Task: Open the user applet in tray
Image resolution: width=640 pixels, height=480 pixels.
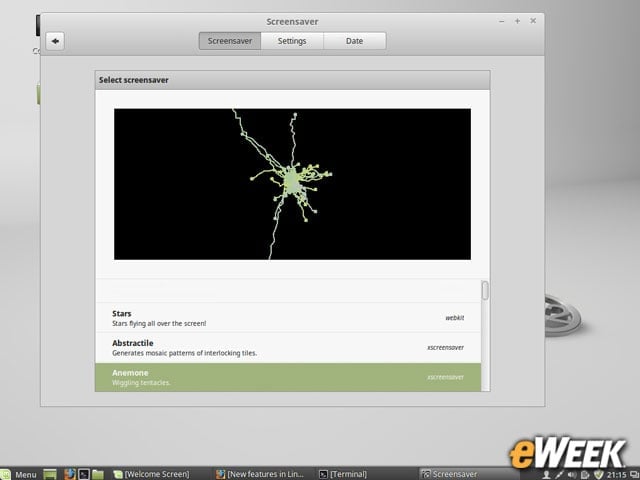Action: [x=546, y=475]
